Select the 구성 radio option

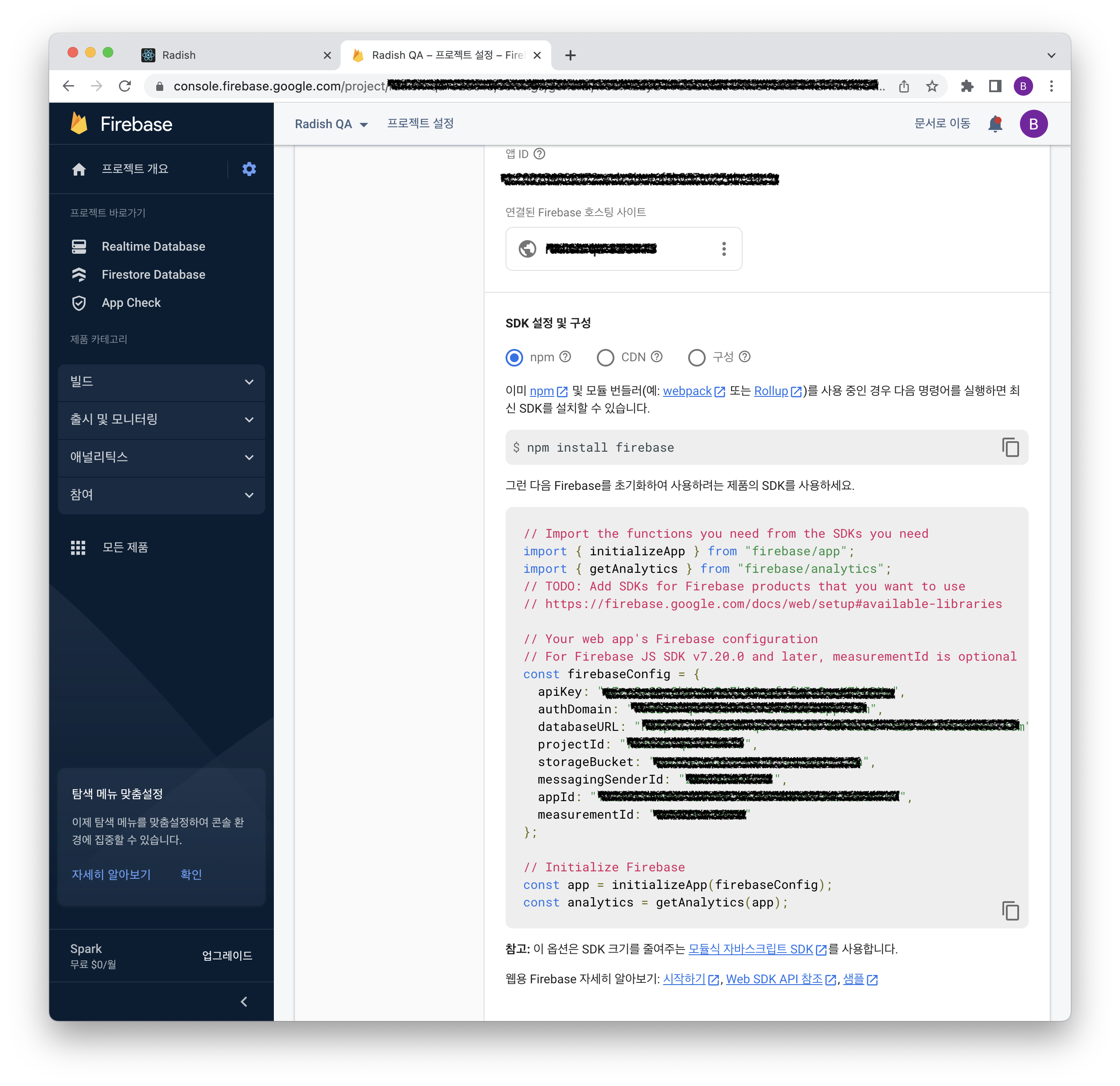pos(696,358)
